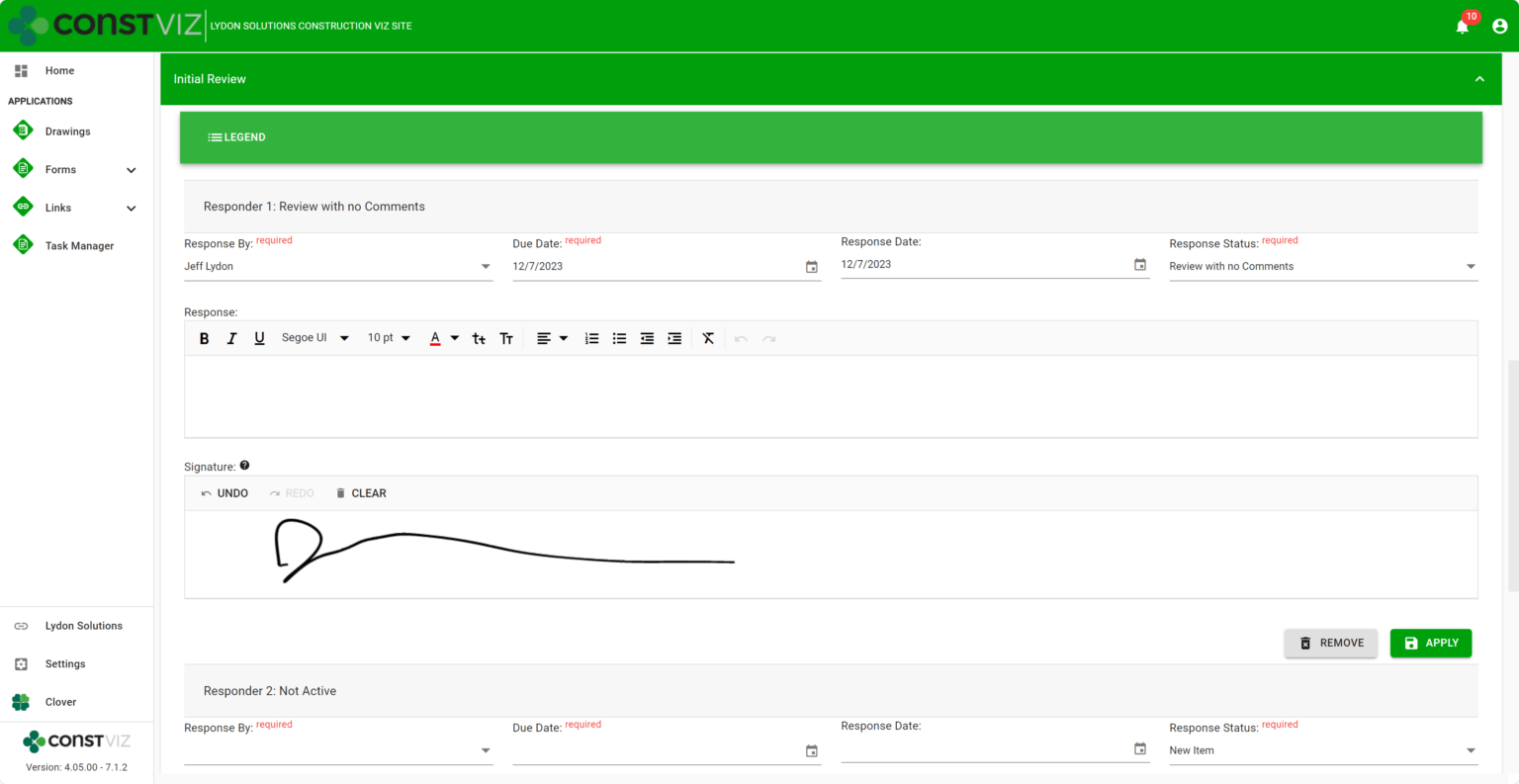The image size is (1519, 784).
Task: Navigate to Drawings in the sidebar
Action: (67, 131)
